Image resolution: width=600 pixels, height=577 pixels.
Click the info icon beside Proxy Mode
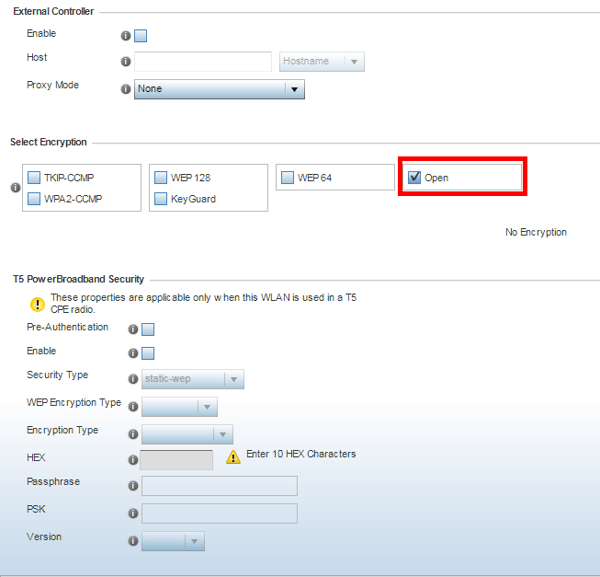tap(126, 89)
